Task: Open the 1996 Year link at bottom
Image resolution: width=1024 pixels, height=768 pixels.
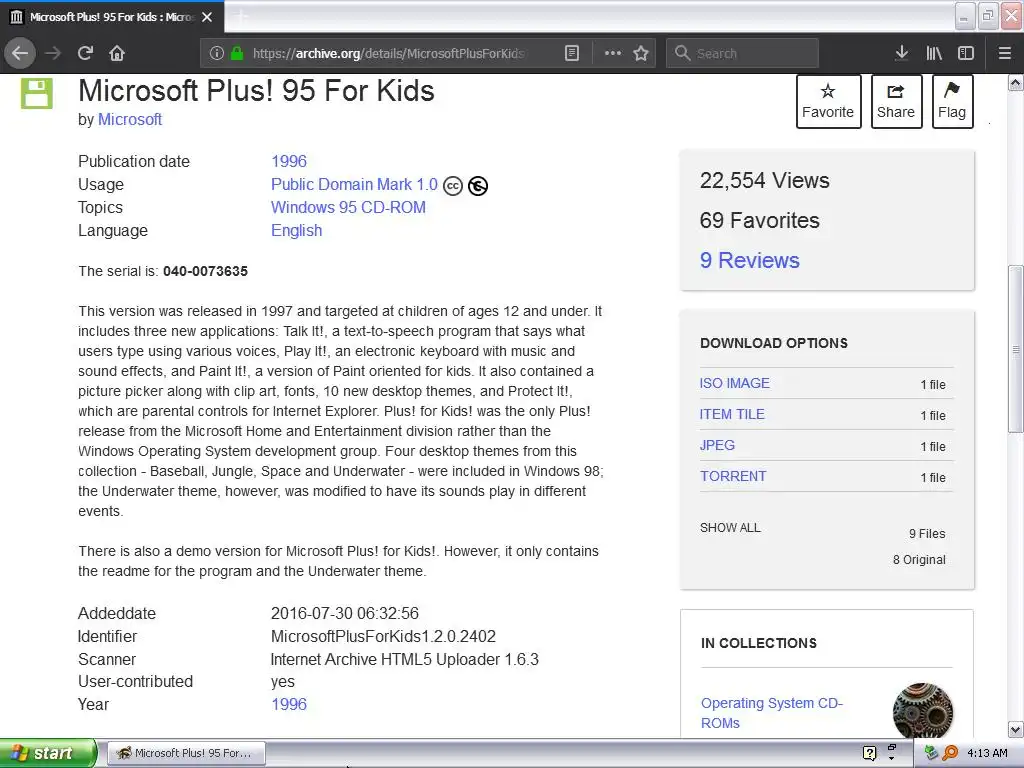Action: pyautogui.click(x=289, y=705)
